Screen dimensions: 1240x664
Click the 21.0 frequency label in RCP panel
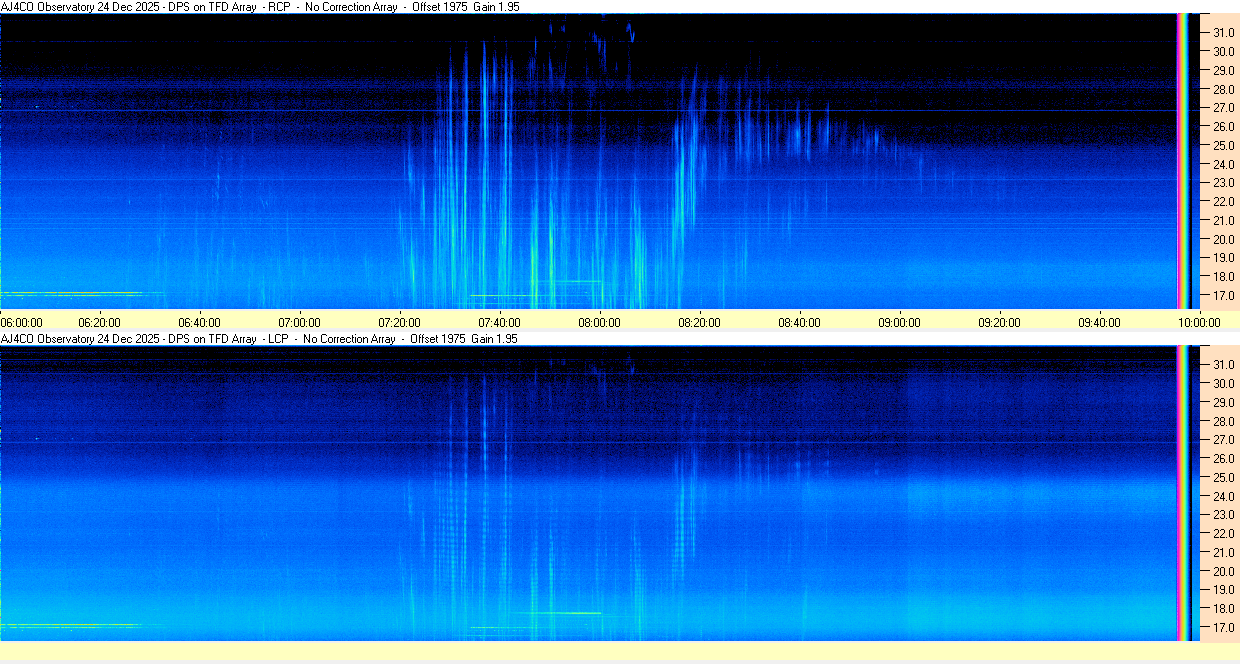1223,221
